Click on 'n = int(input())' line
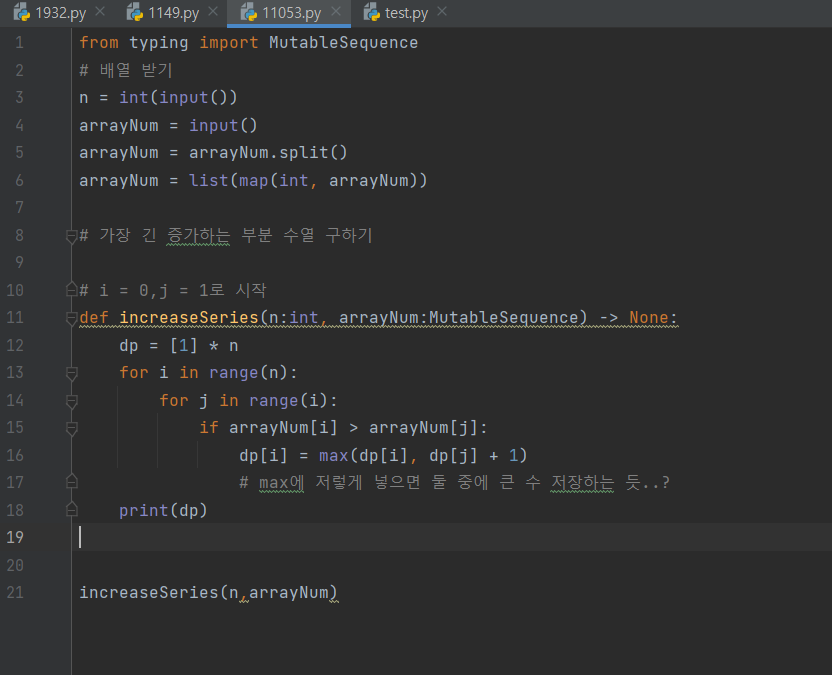 point(158,98)
